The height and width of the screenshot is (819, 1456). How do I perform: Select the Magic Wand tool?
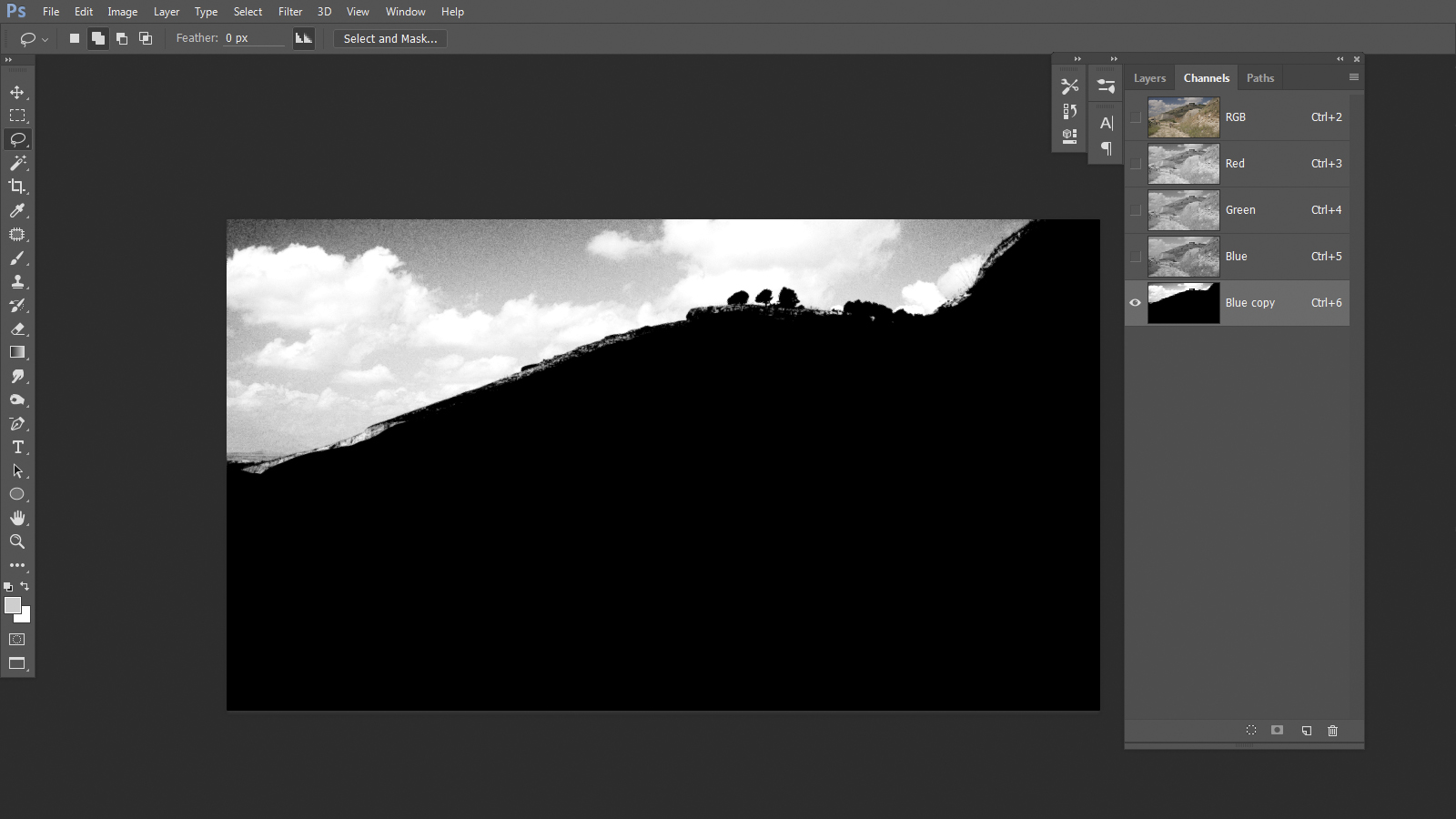click(17, 163)
